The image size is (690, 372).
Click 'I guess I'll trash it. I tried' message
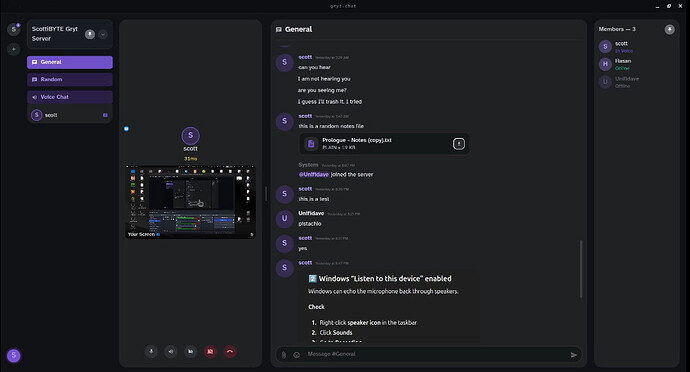tap(330, 102)
